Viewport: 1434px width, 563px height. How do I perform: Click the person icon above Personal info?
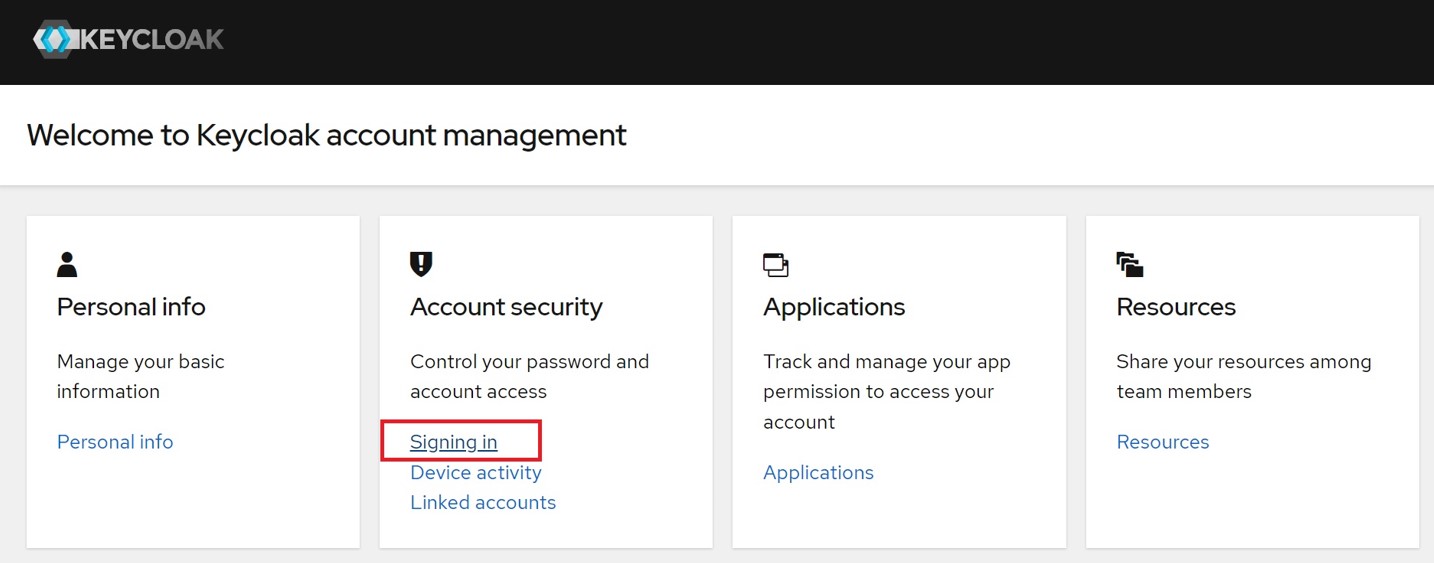[x=67, y=264]
